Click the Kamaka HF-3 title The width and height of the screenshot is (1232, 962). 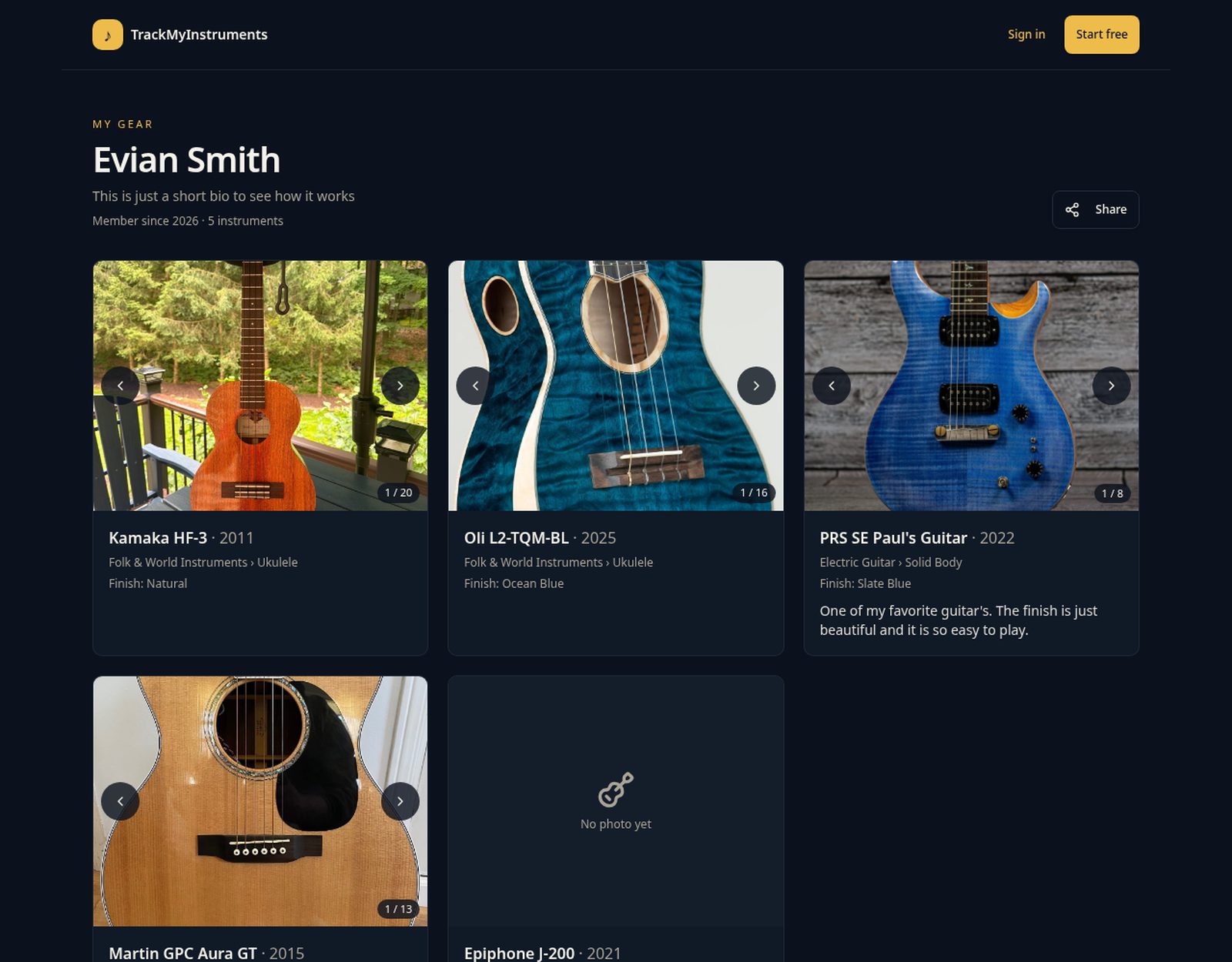pyautogui.click(x=158, y=538)
